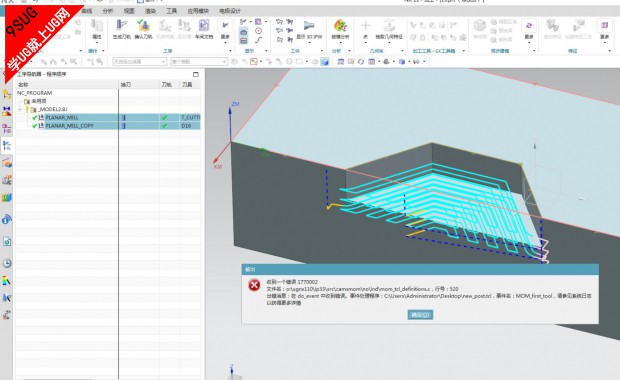The height and width of the screenshot is (380, 620).
Task: Open the Tools (工具) ribbon tab
Action: click(x=172, y=11)
